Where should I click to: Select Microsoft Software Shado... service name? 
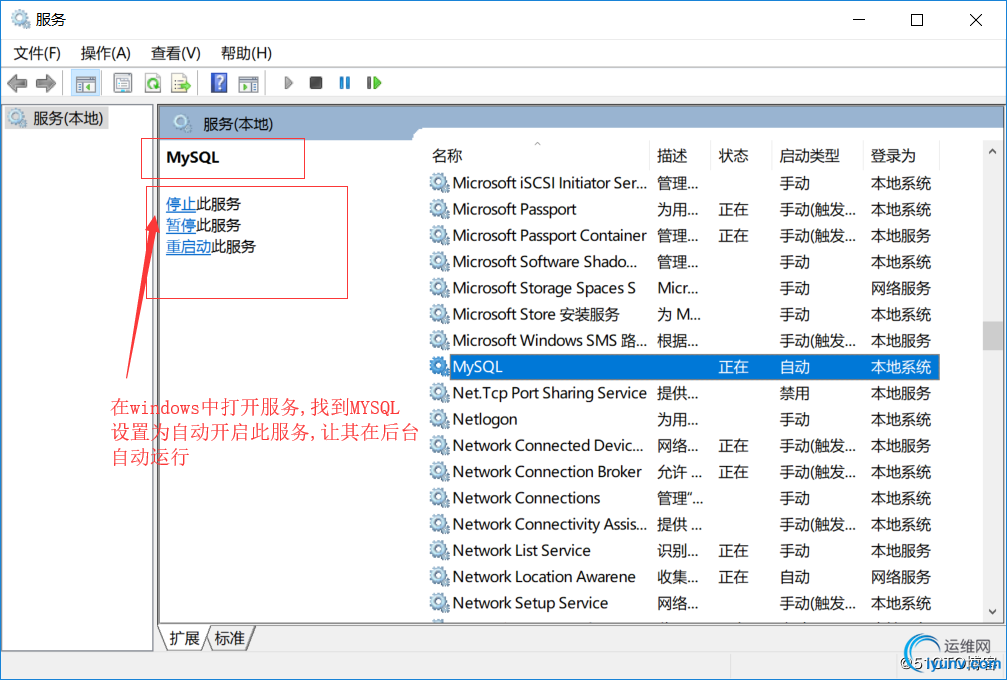click(x=545, y=262)
